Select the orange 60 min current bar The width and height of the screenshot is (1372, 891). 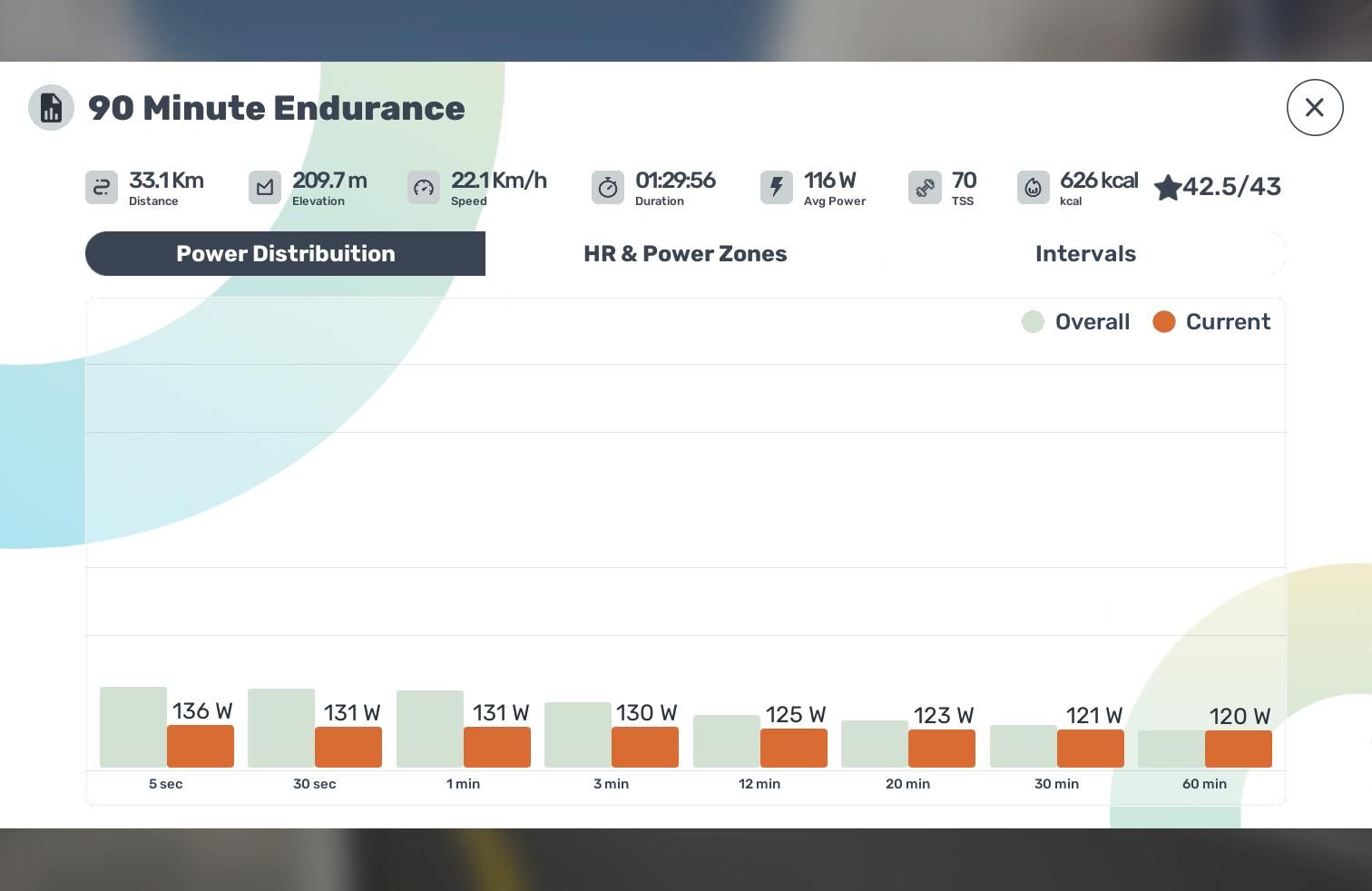[1239, 749]
